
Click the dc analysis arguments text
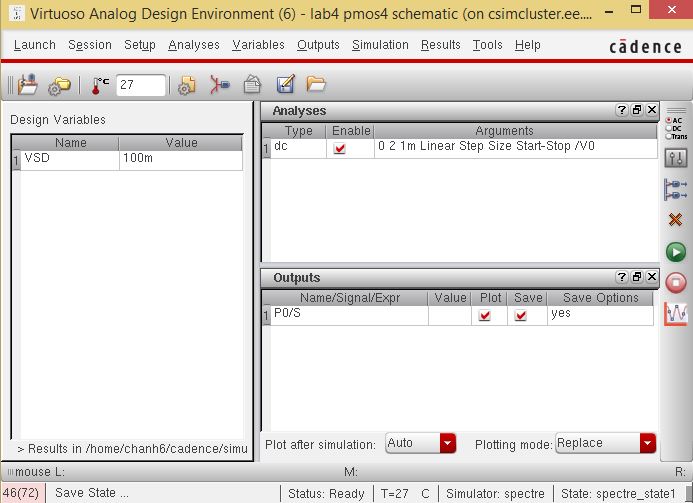486,146
